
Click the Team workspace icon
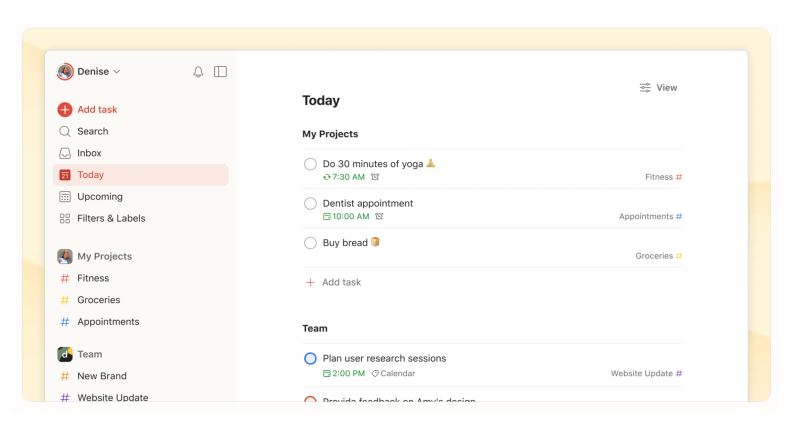coord(65,354)
